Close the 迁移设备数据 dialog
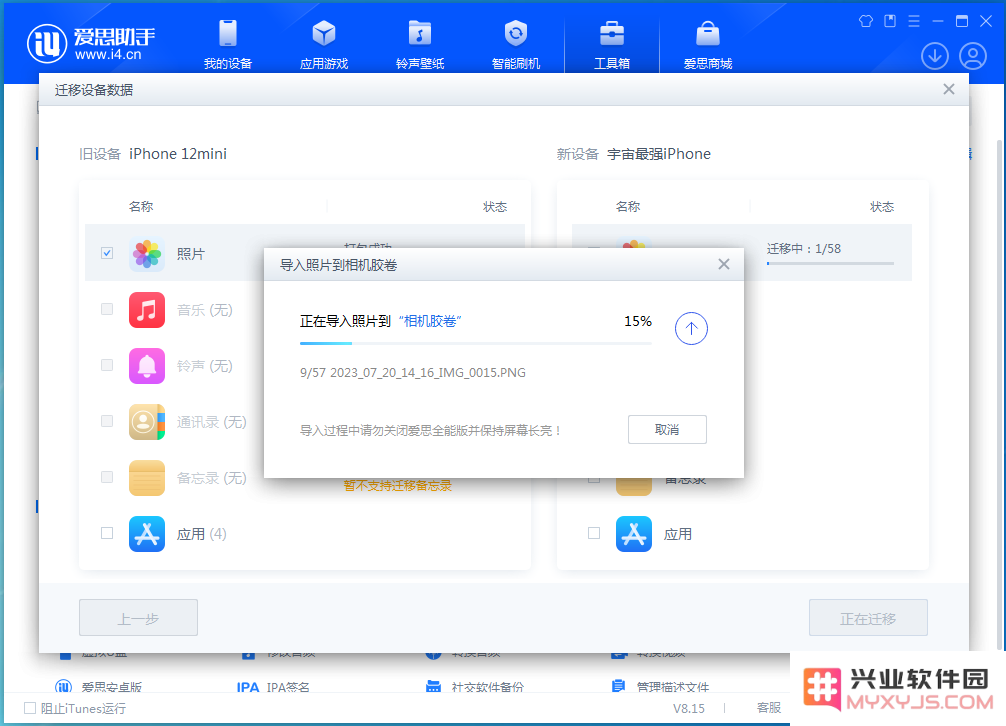 click(949, 89)
